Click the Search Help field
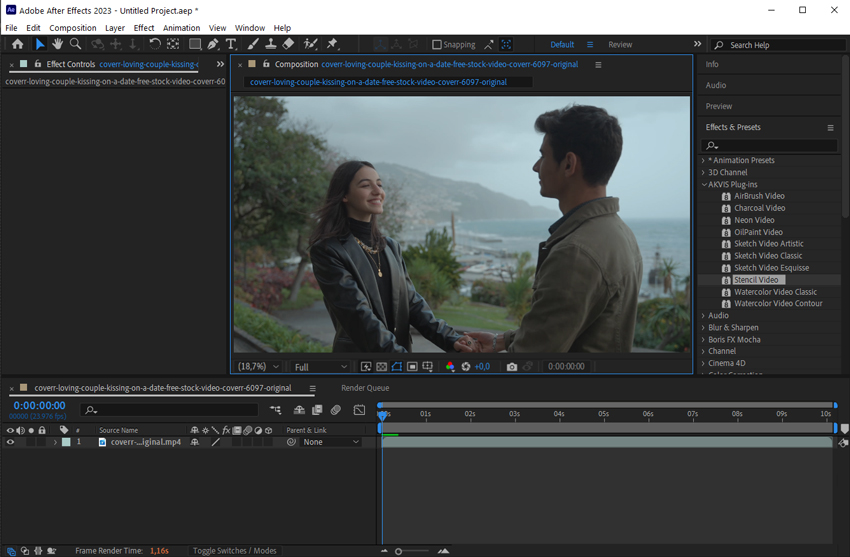Screen dimensions: 850x557 pyautogui.click(x=779, y=45)
